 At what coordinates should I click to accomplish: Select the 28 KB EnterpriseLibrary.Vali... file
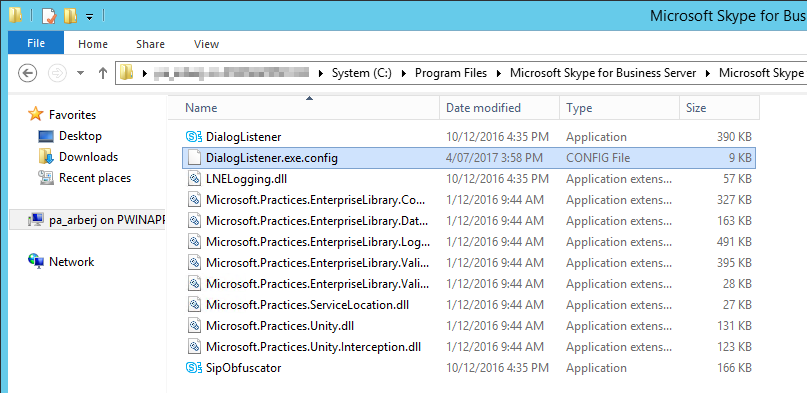pos(318,284)
